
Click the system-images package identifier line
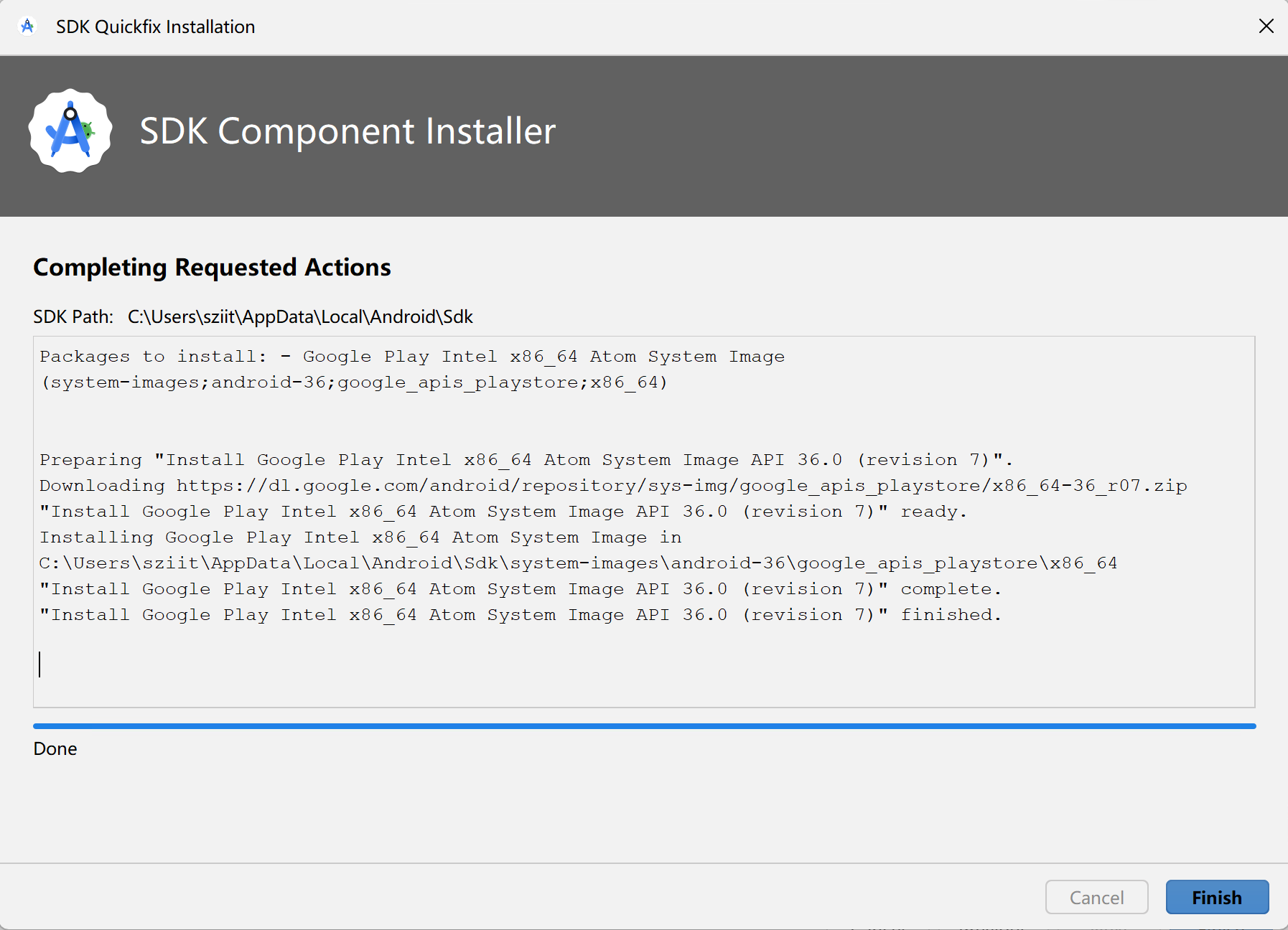pos(354,382)
